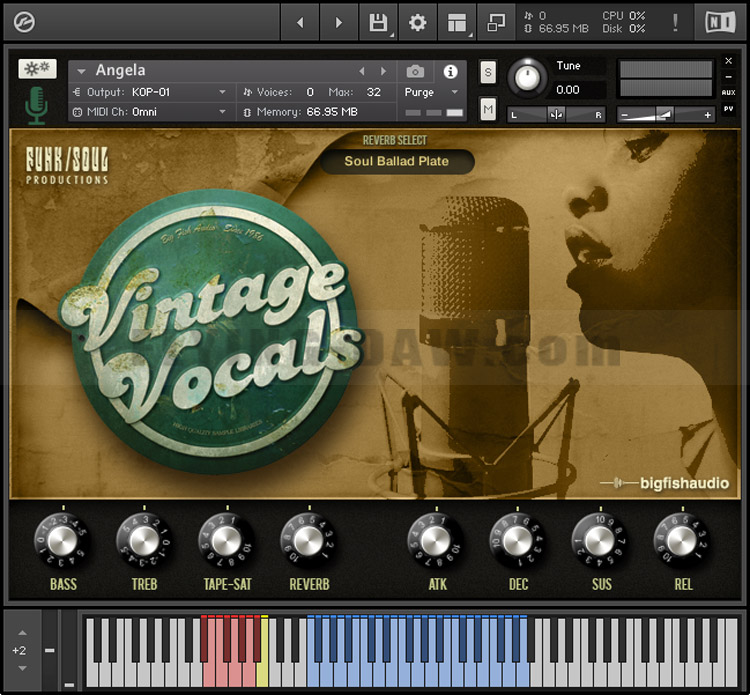Click the camera snapshot icon

pos(415,72)
